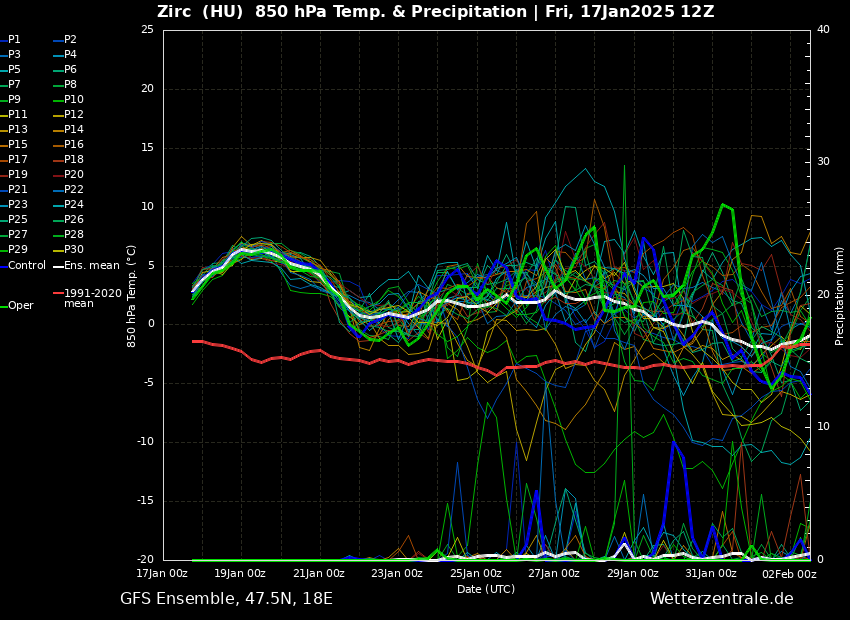Click the 25Jan 00z date tick label

[x=475, y=574]
